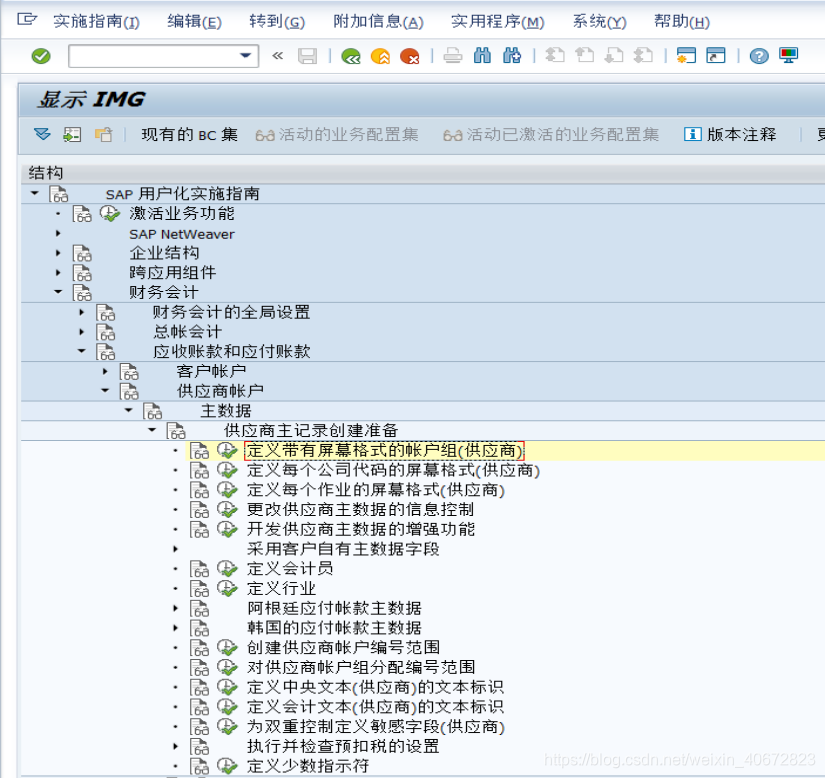This screenshot has height=778, width=825.
Task: Click the green Enter checkmark icon
Action: [41, 56]
